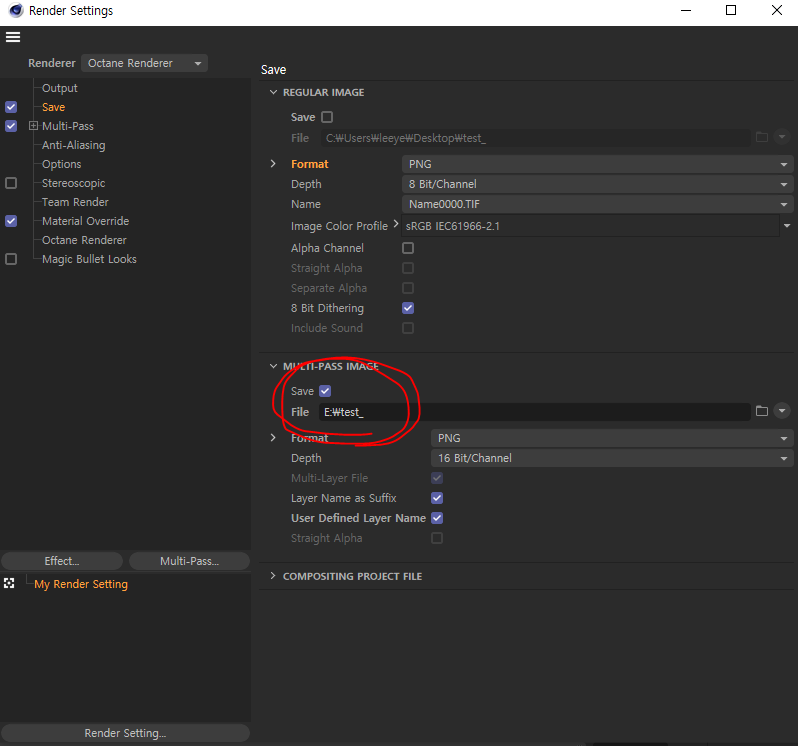Browse folder for Multi-Pass Image file path
Screen dimensions: 798x746
coord(761,411)
